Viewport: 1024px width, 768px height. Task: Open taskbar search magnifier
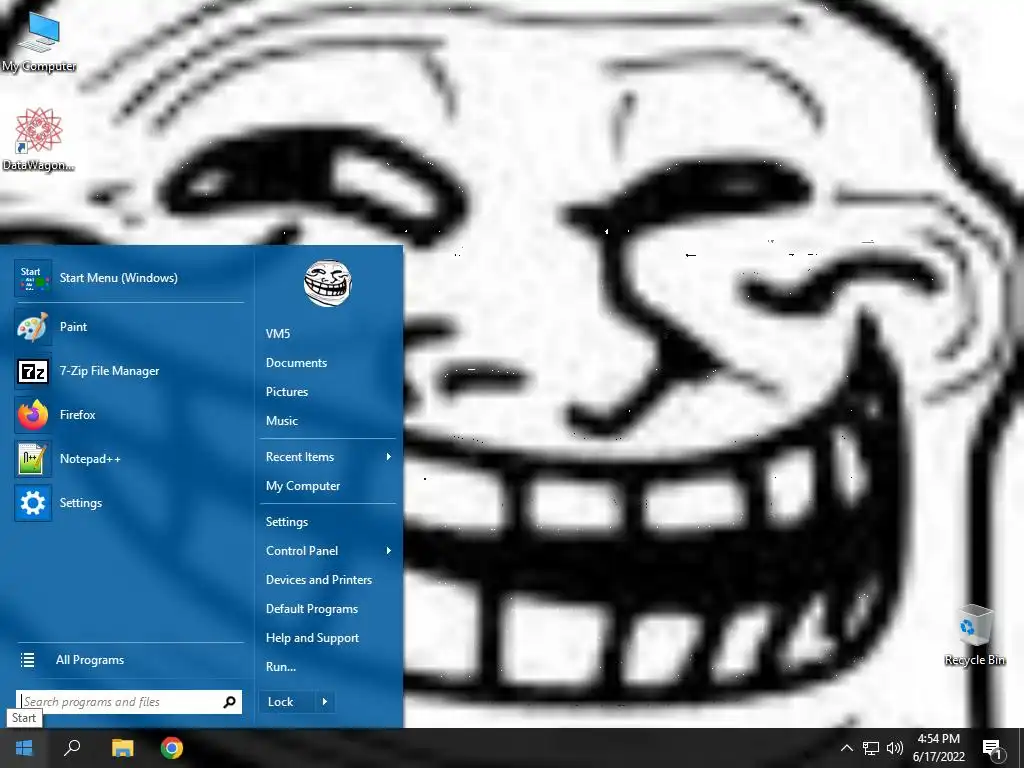tap(72, 748)
